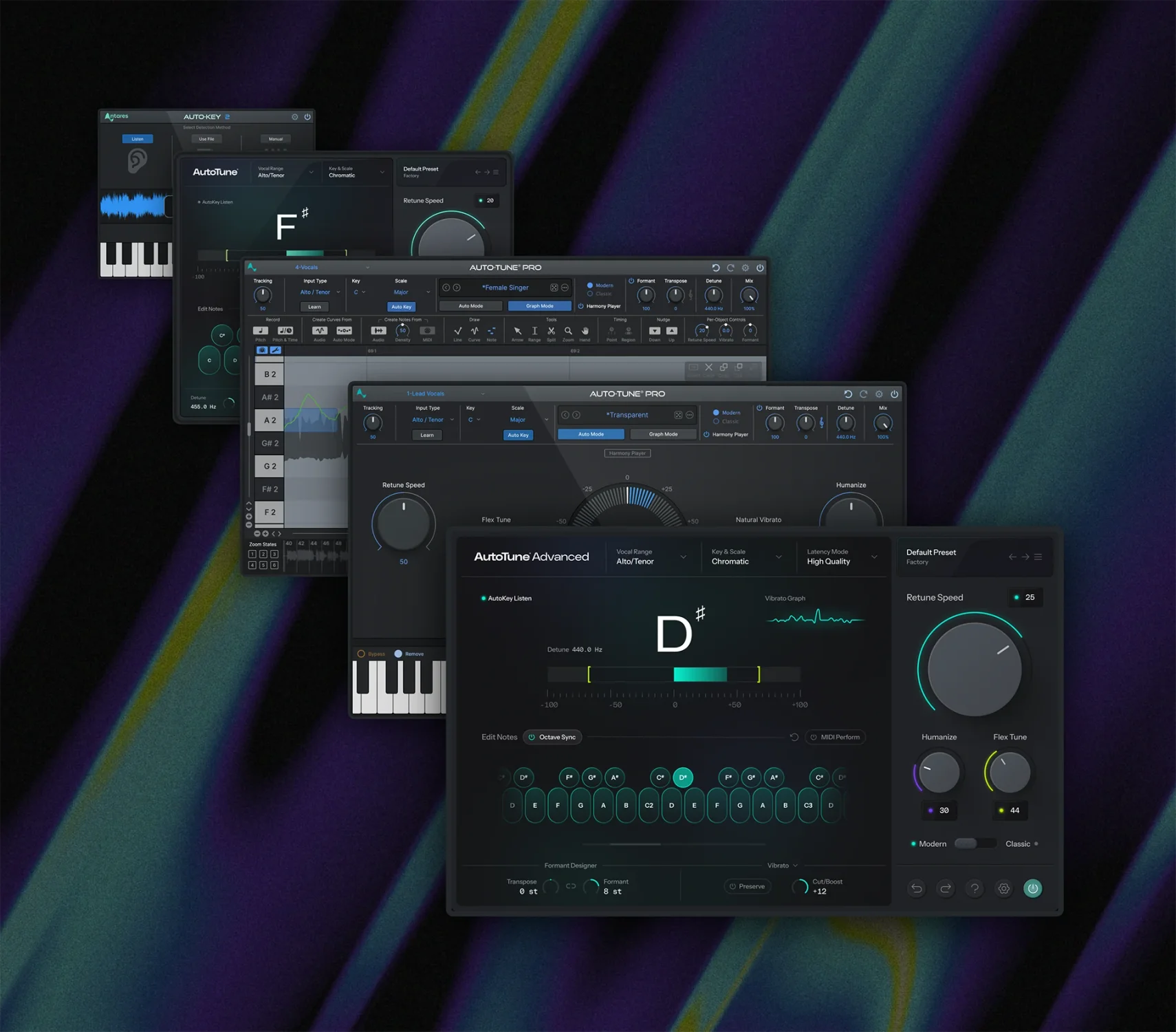The width and height of the screenshot is (1176, 1032).
Task: Click Learn button in 4-Vocals window
Action: 314,307
